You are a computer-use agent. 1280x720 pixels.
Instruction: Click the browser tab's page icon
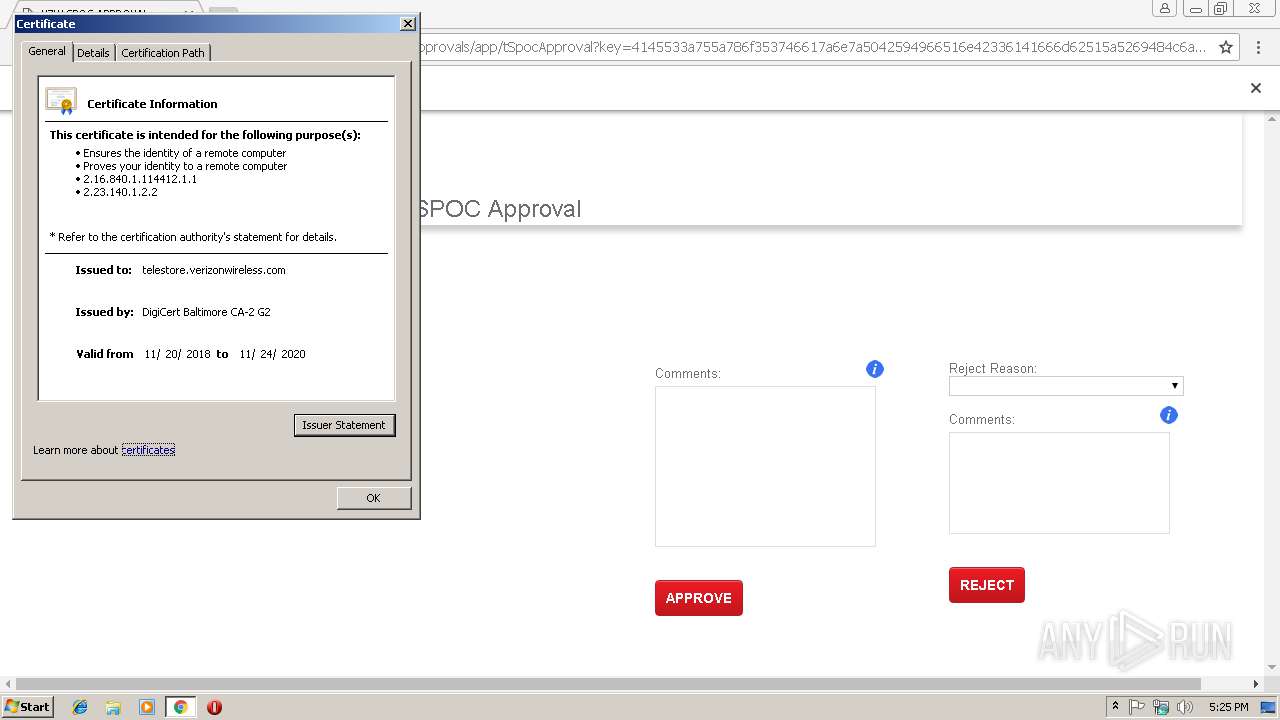click(29, 13)
